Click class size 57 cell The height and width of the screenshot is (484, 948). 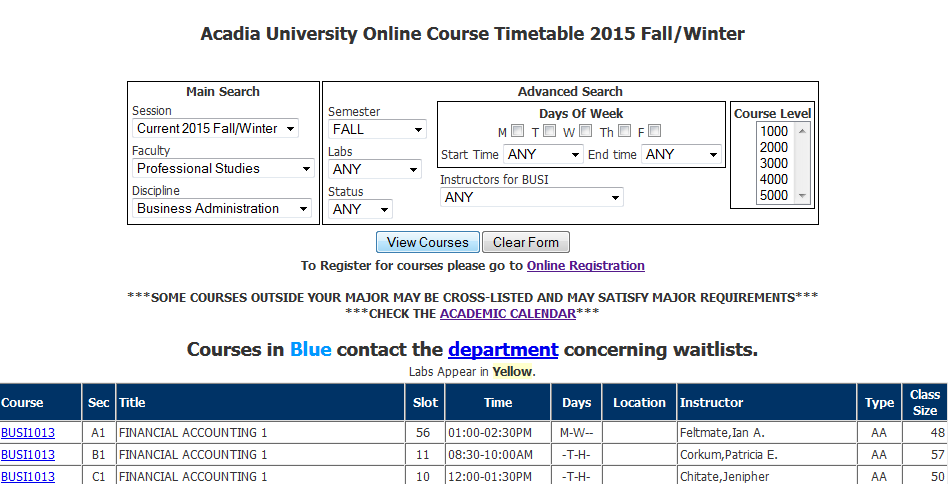pyautogui.click(x=925, y=454)
